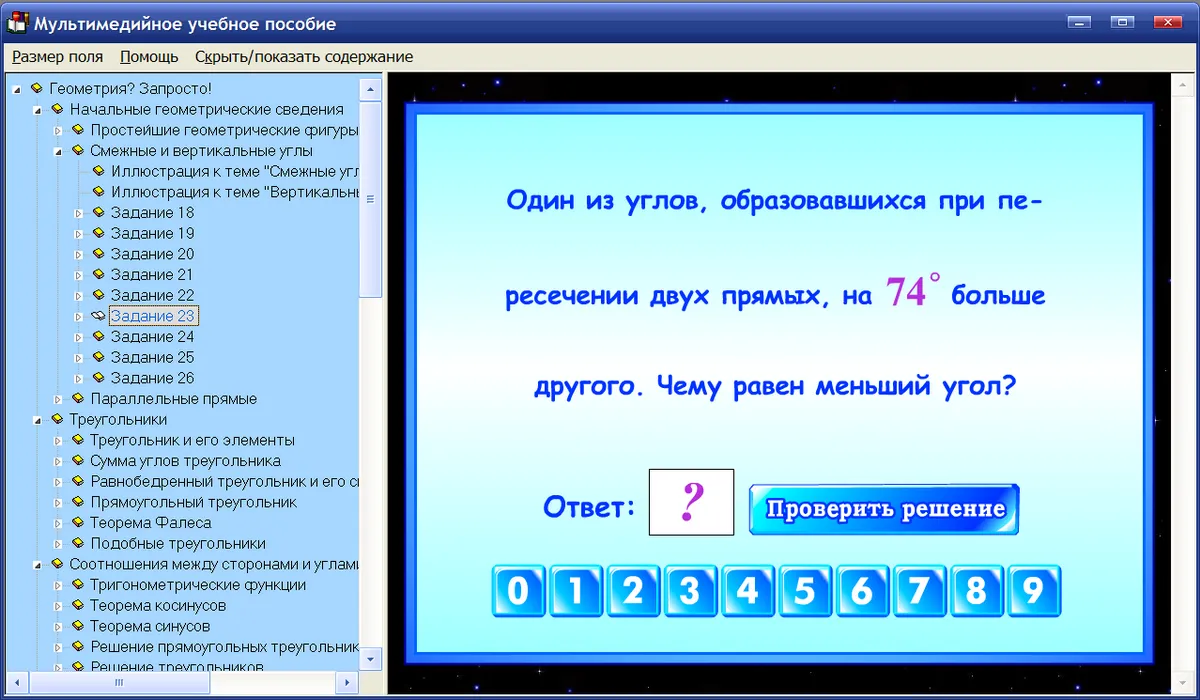Click book icon of Треугольник и его элементы
Image resolution: width=1200 pixels, height=700 pixels.
(78, 440)
